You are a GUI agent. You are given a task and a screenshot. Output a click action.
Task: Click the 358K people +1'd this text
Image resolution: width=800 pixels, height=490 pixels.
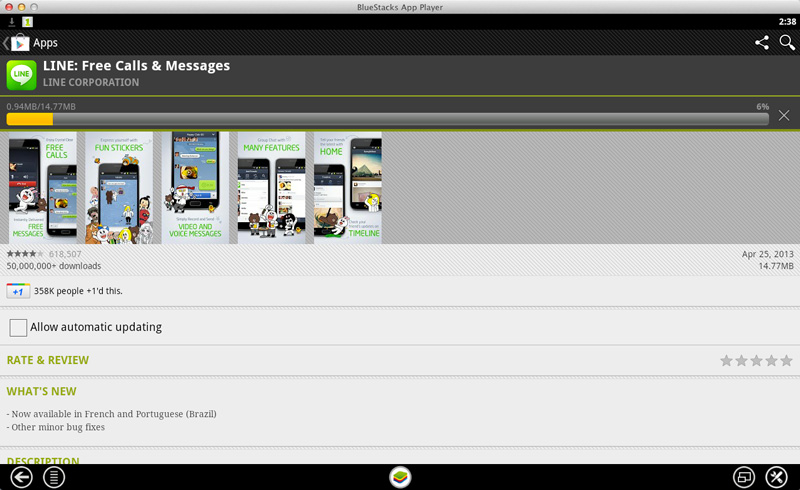pyautogui.click(x=78, y=291)
